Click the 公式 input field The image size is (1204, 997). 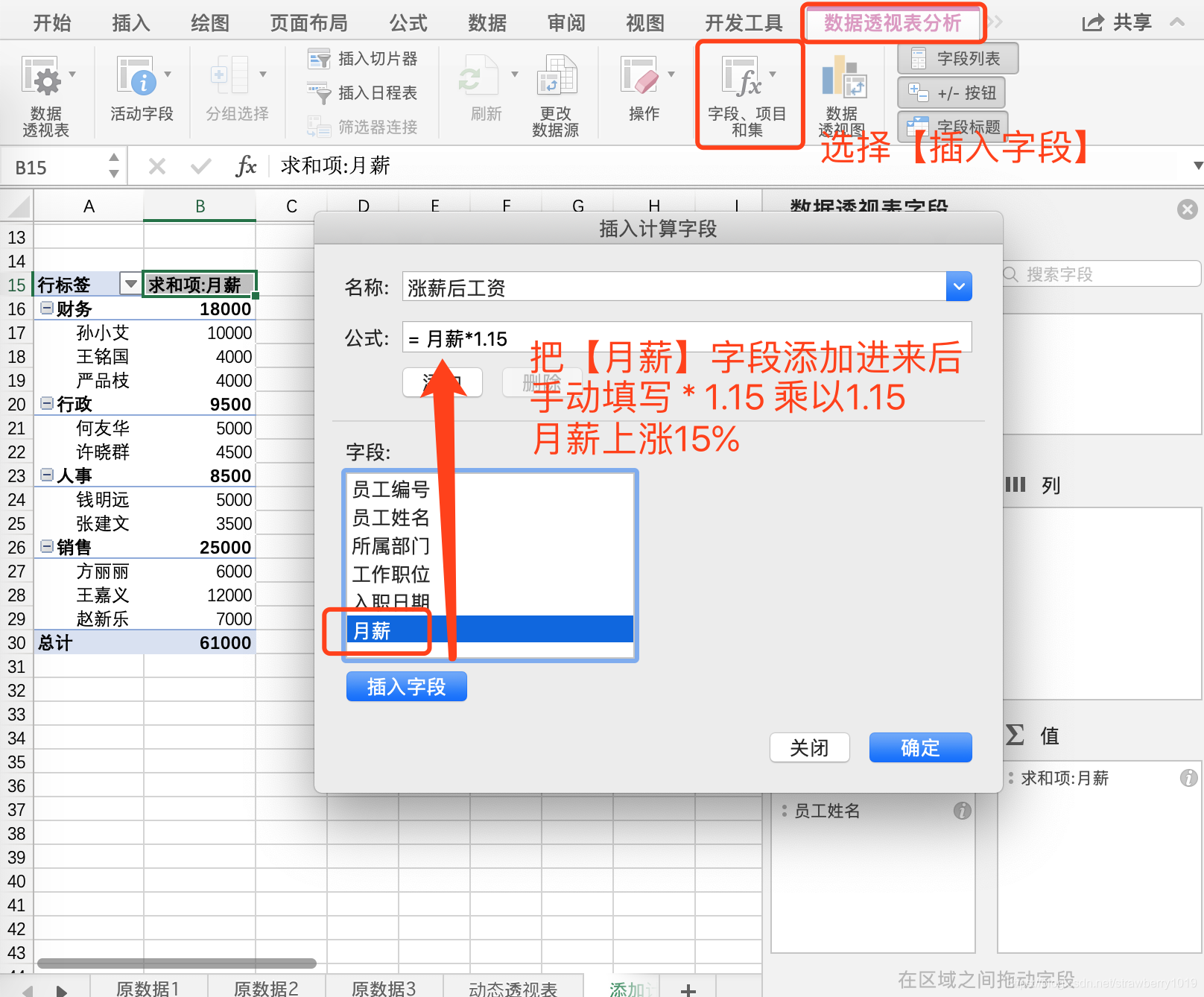point(687,338)
